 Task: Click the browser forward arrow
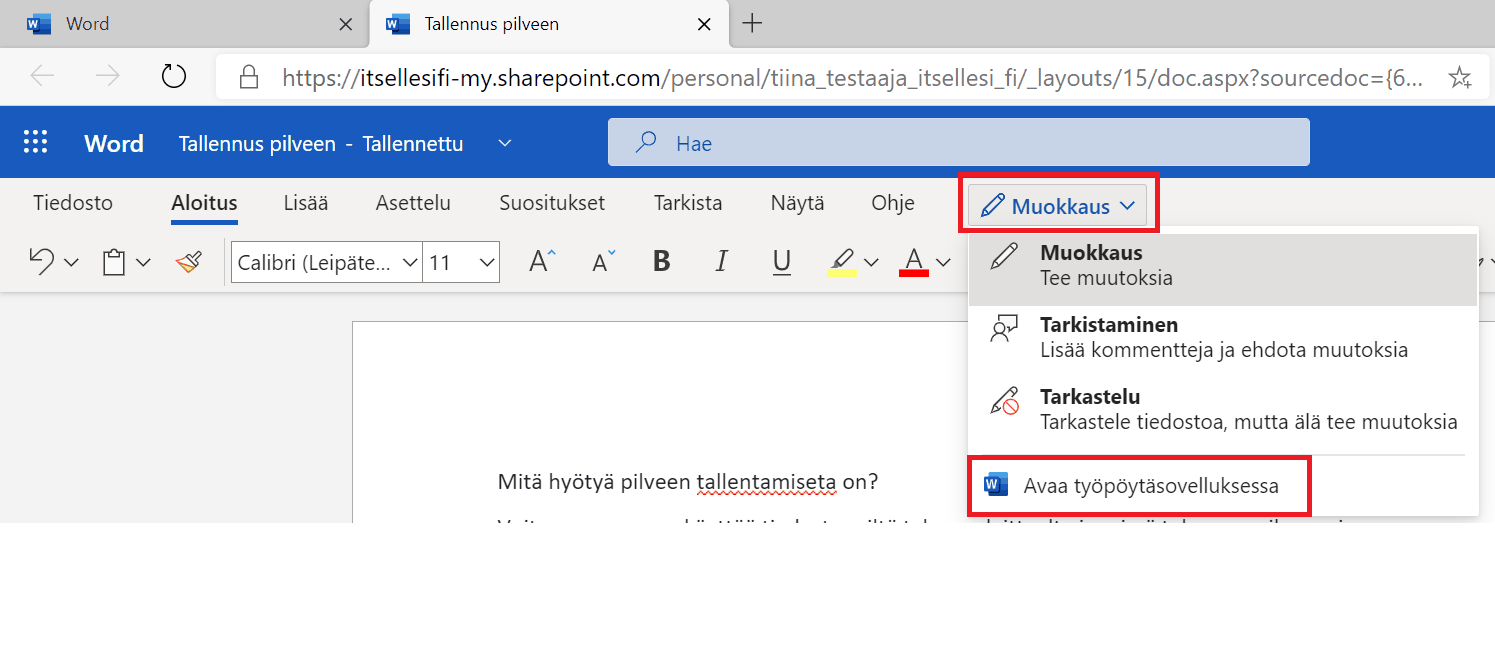(107, 76)
